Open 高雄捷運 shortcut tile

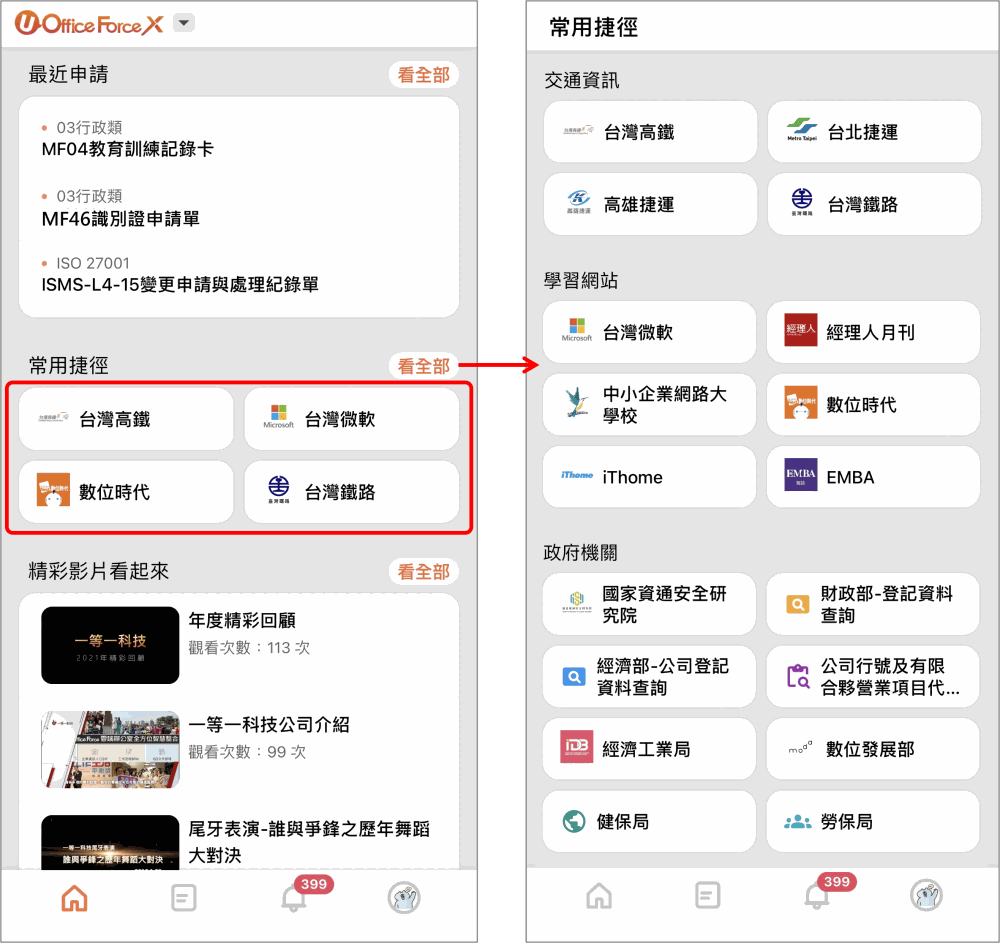tap(650, 205)
